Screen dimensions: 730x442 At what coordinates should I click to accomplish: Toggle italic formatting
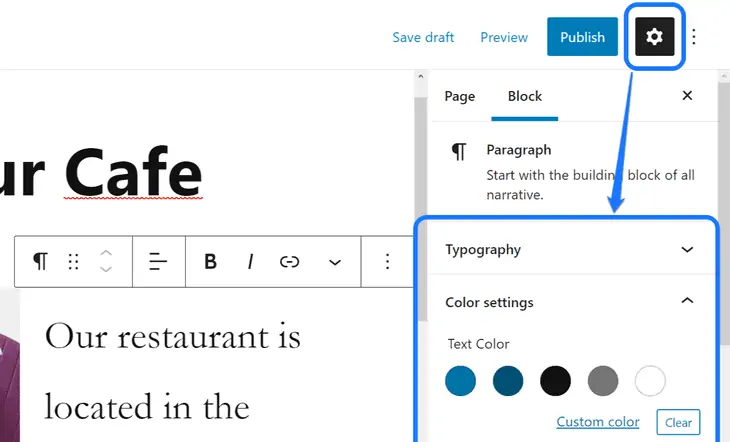[250, 262]
